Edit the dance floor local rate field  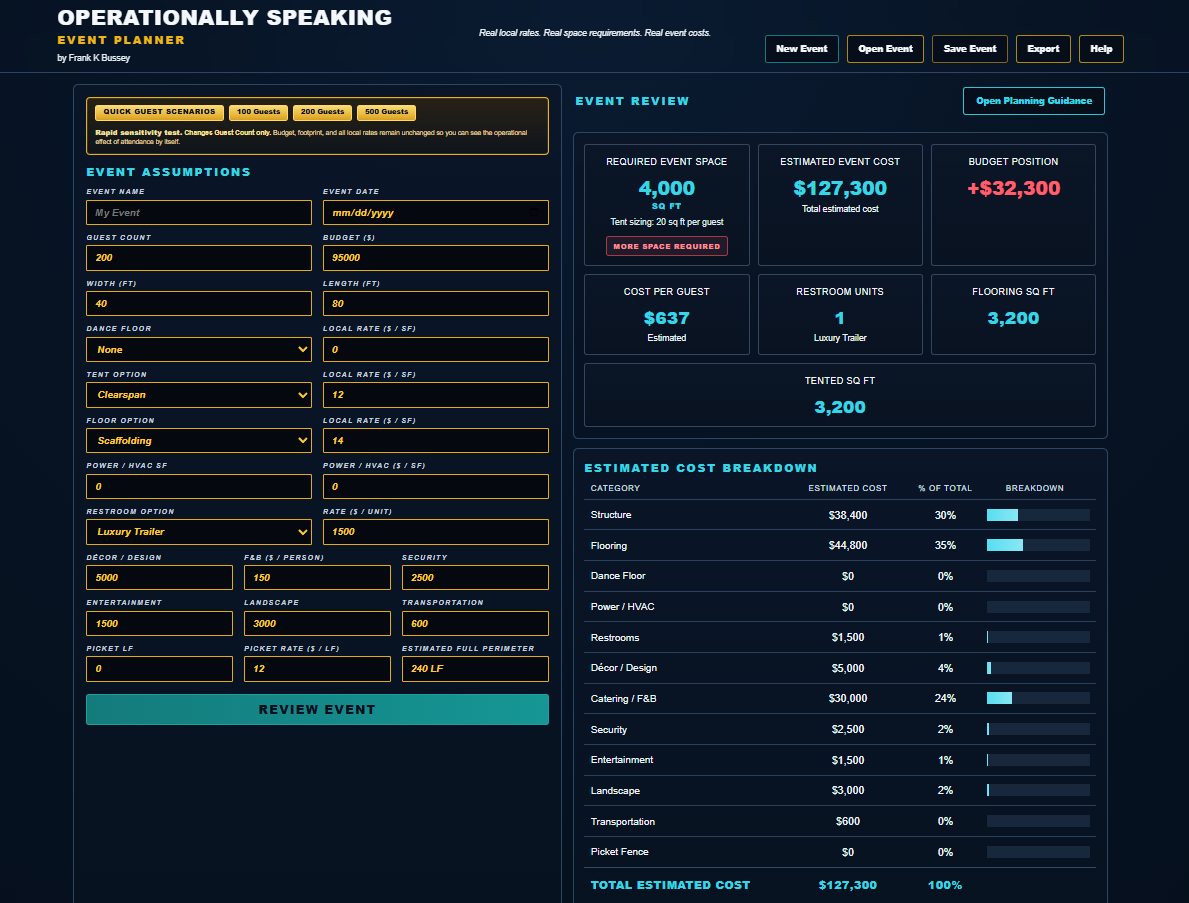click(x=435, y=350)
